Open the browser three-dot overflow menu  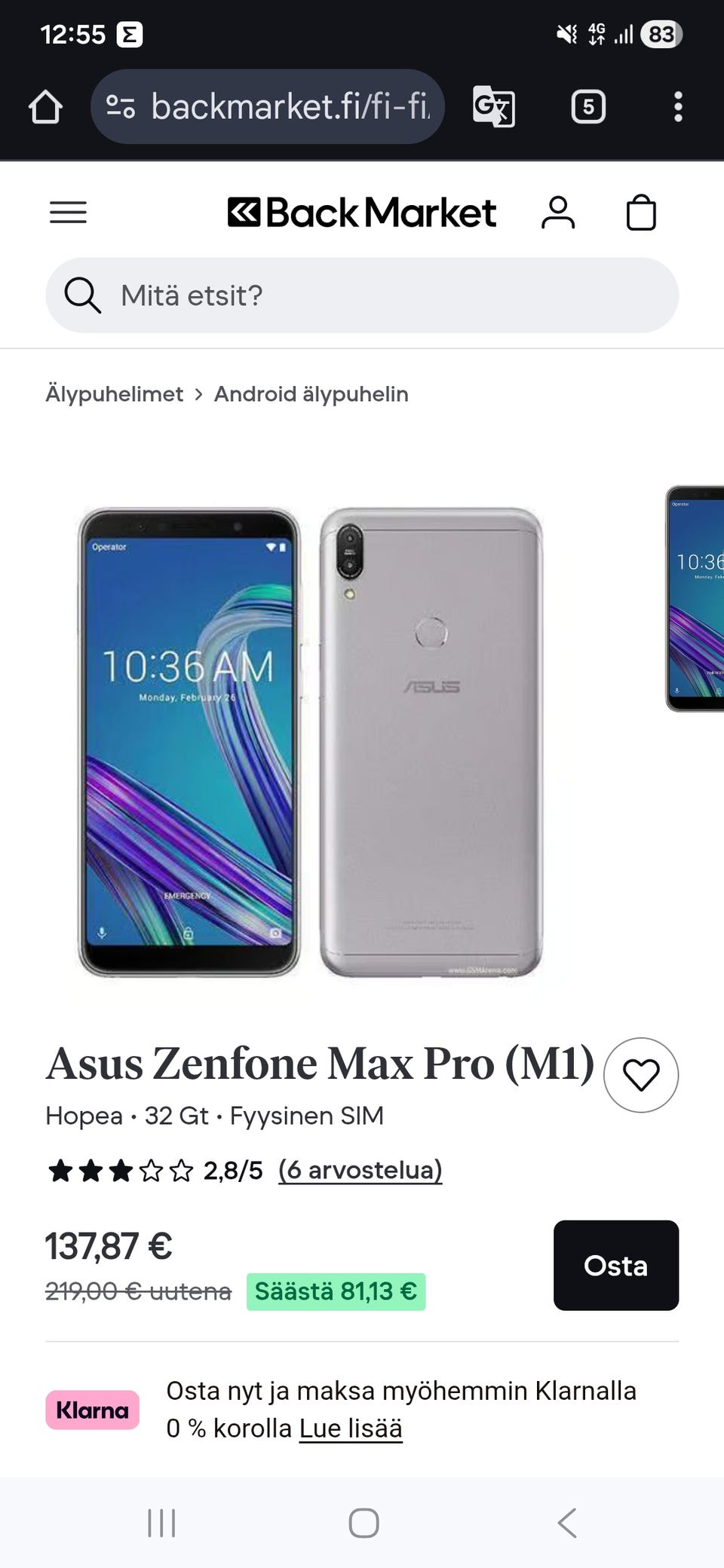[x=678, y=106]
